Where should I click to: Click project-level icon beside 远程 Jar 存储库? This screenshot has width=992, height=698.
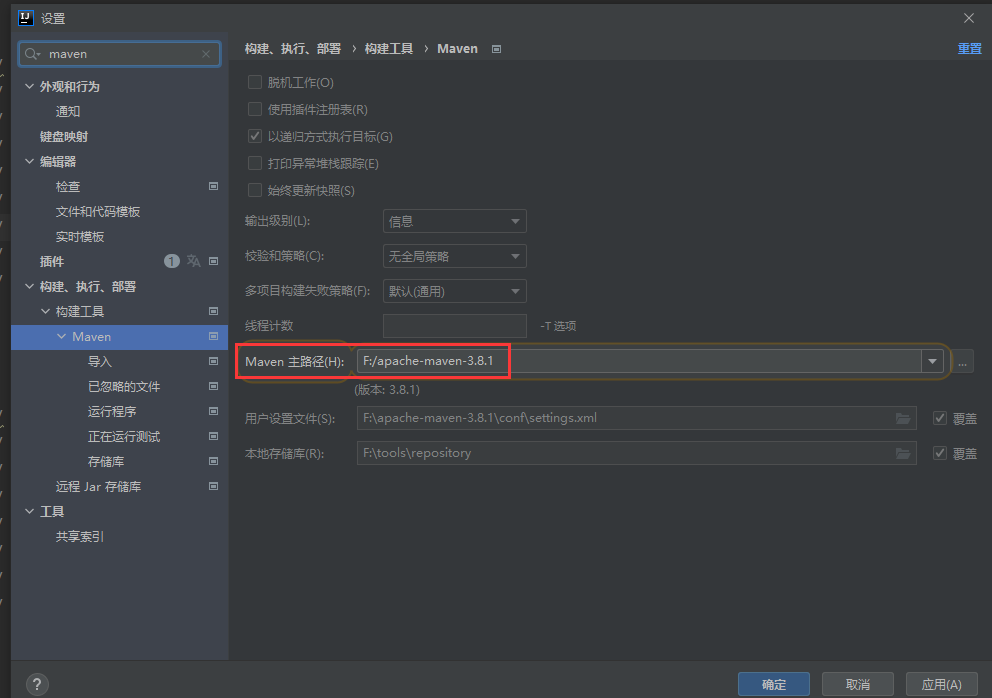[x=213, y=487]
